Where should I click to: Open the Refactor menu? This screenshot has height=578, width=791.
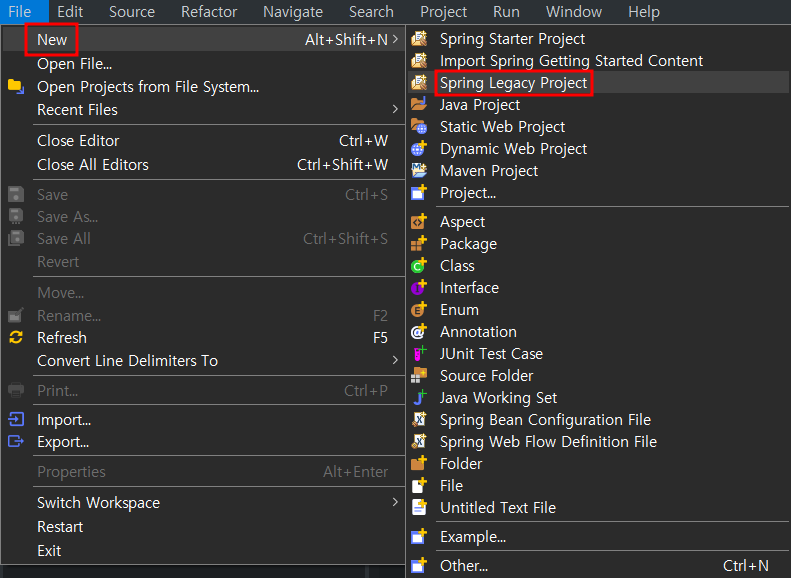[209, 12]
